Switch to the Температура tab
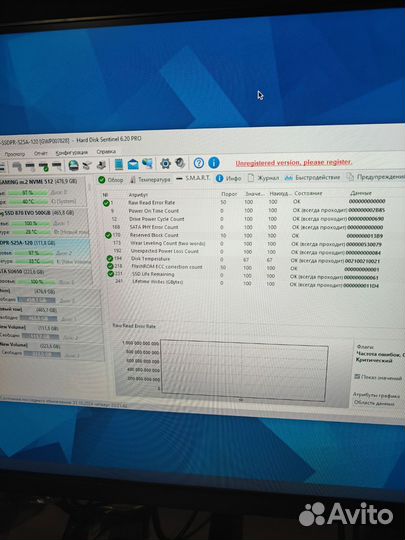This screenshot has width=405, height=540. tap(150, 179)
